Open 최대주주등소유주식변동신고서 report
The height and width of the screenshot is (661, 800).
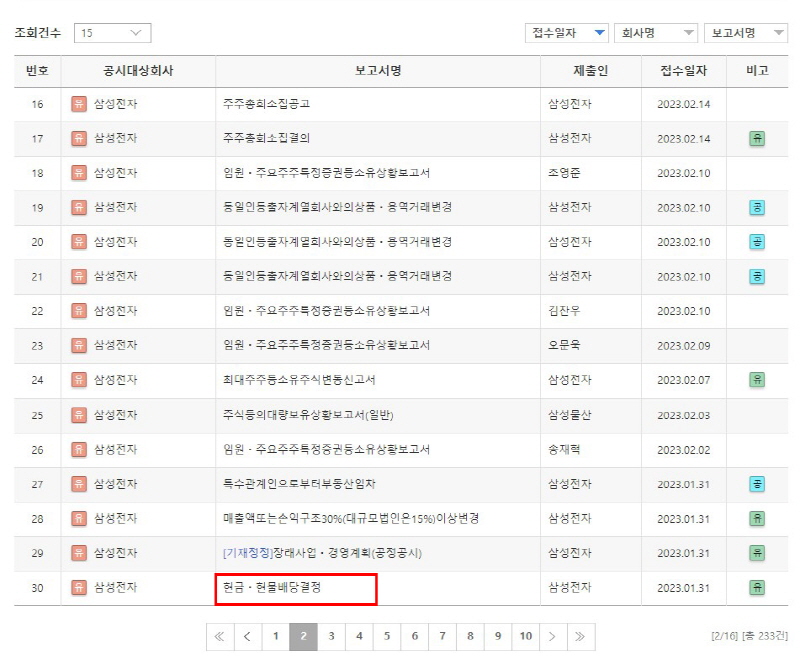click(x=299, y=380)
